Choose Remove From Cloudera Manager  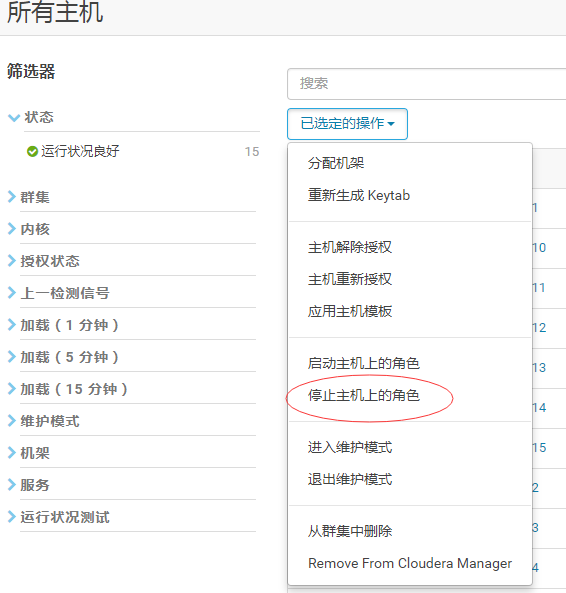[410, 563]
